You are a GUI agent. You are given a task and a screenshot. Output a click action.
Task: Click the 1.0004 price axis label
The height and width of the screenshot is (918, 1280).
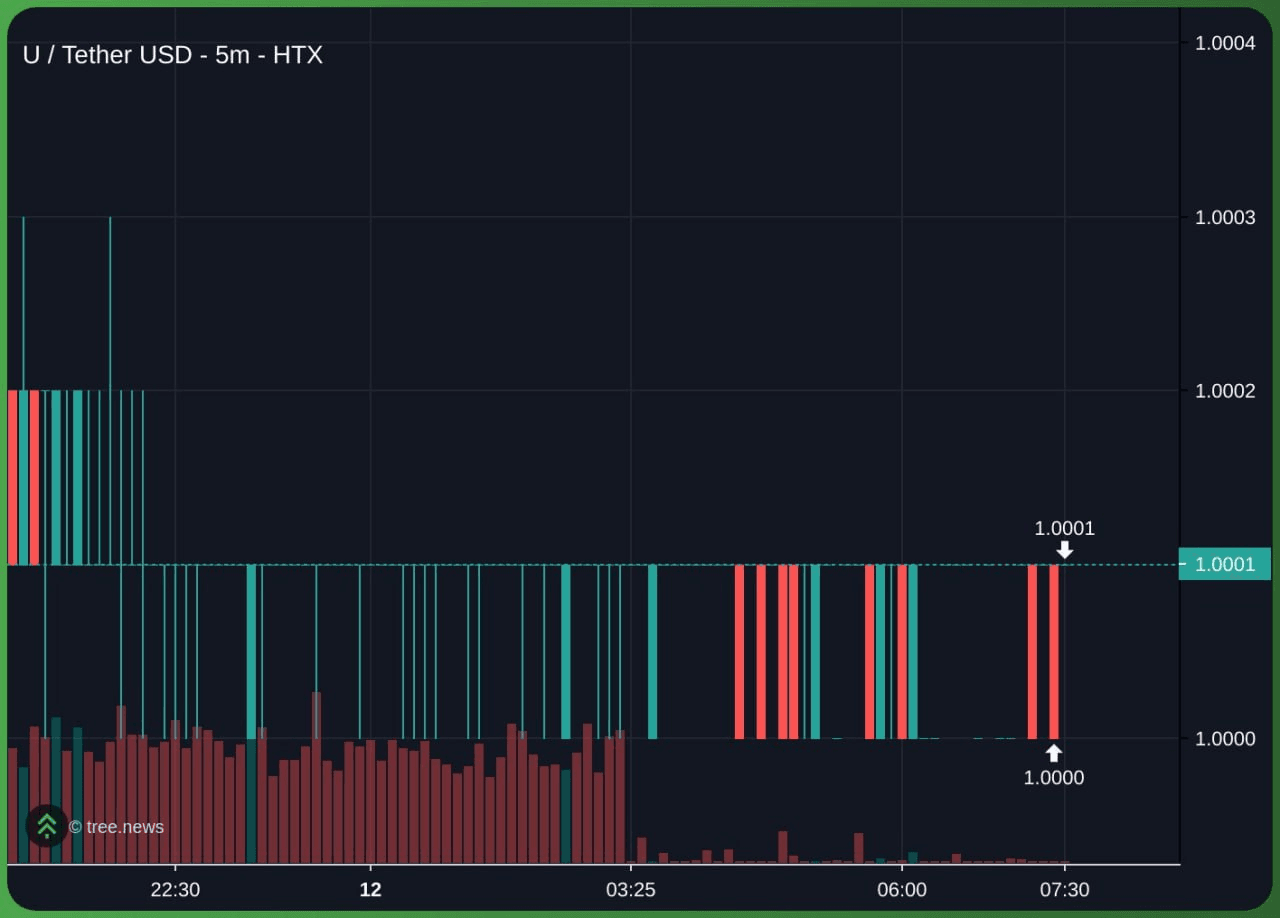(x=1225, y=43)
